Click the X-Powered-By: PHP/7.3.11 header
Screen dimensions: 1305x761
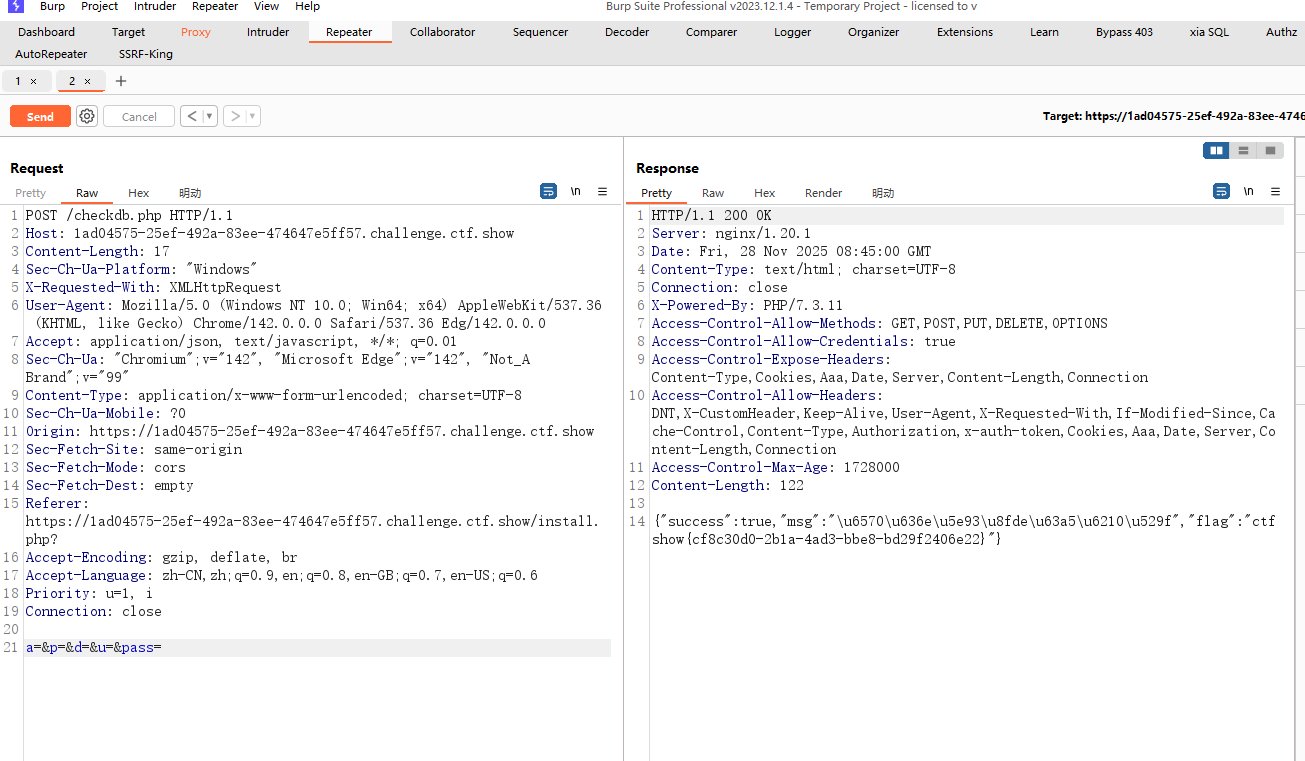(747, 305)
